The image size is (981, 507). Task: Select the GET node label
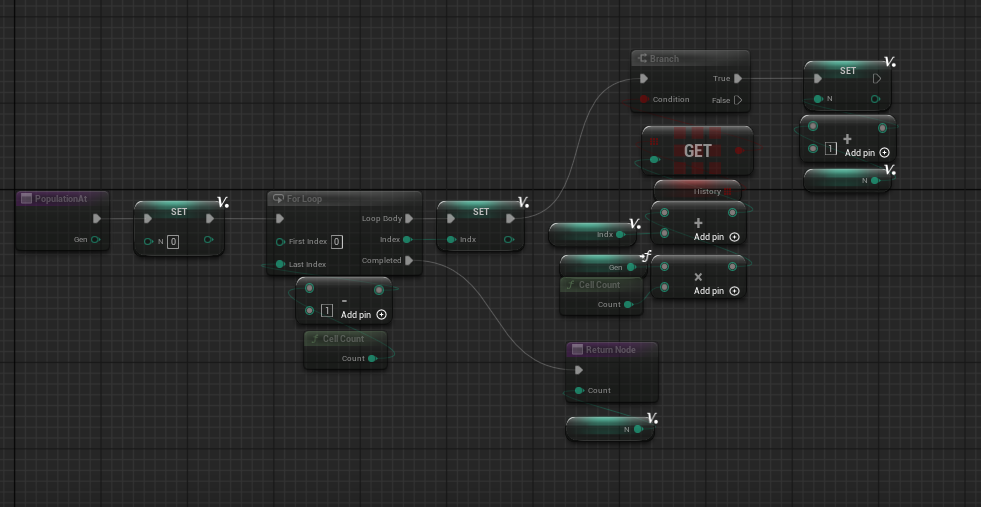[x=698, y=151]
